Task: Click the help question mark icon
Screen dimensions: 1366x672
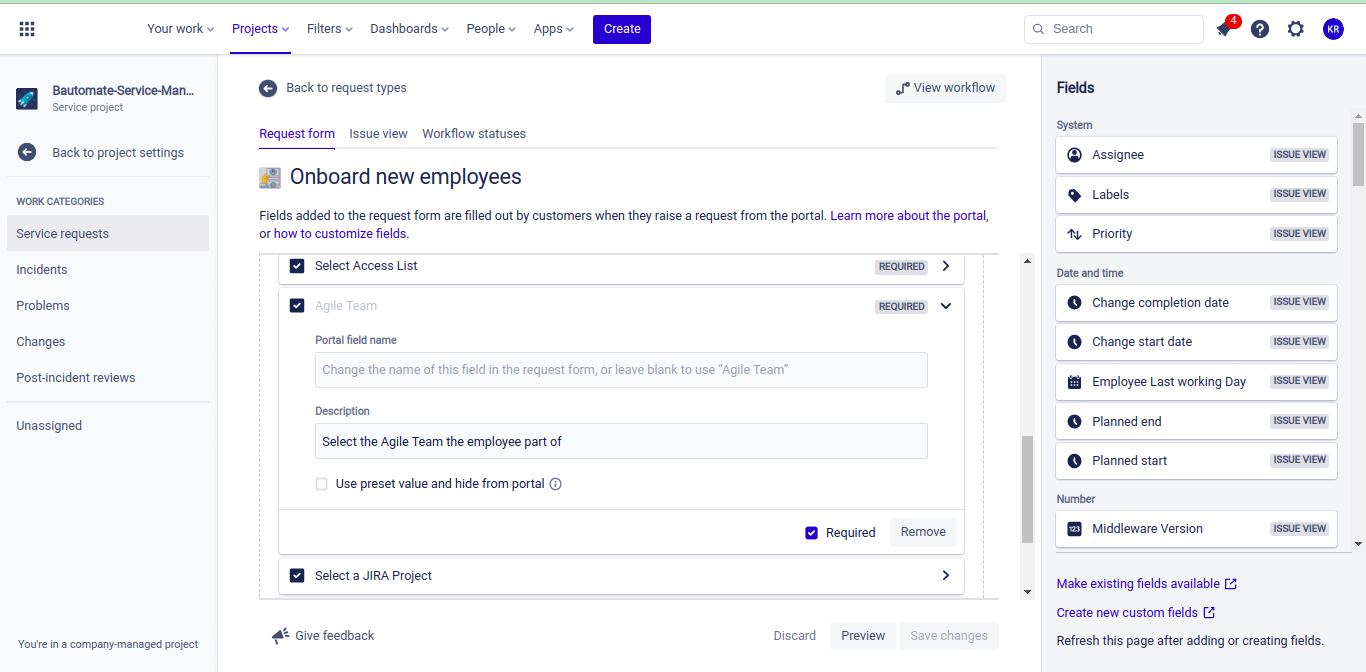Action: [x=1260, y=29]
